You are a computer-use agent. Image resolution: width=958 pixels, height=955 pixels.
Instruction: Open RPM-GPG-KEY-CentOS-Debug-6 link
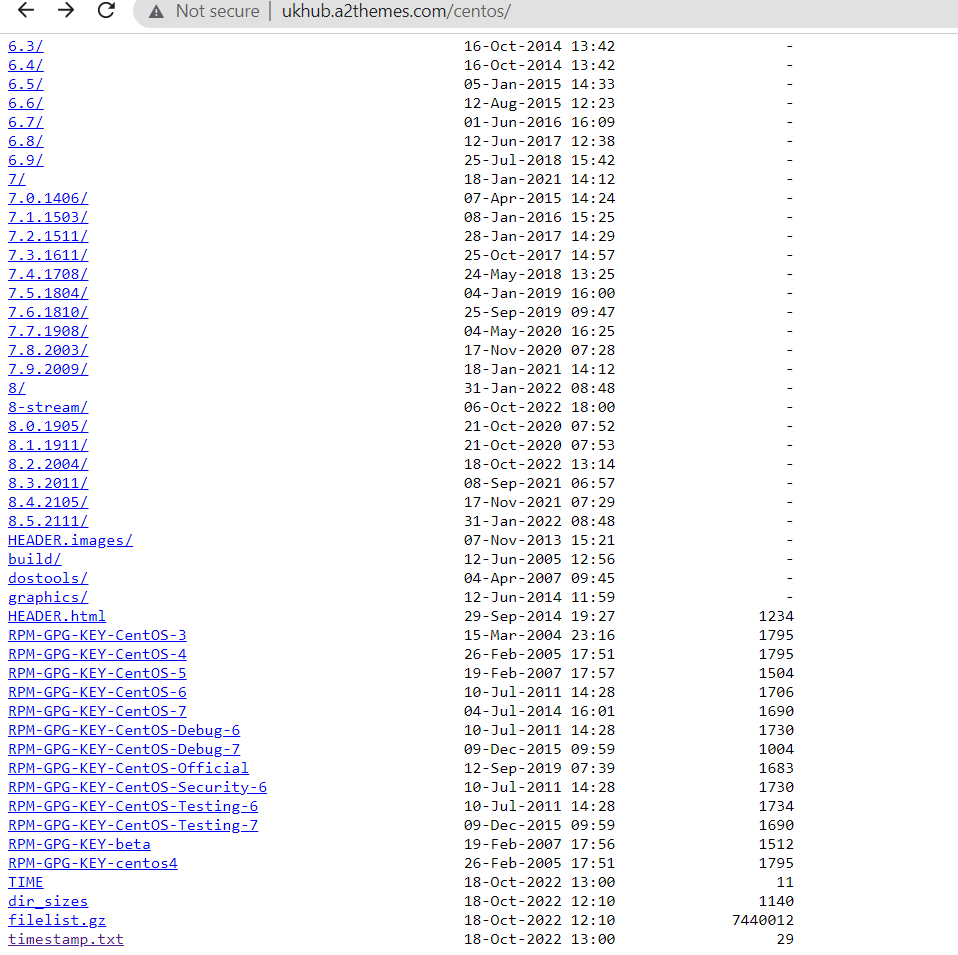coord(124,731)
